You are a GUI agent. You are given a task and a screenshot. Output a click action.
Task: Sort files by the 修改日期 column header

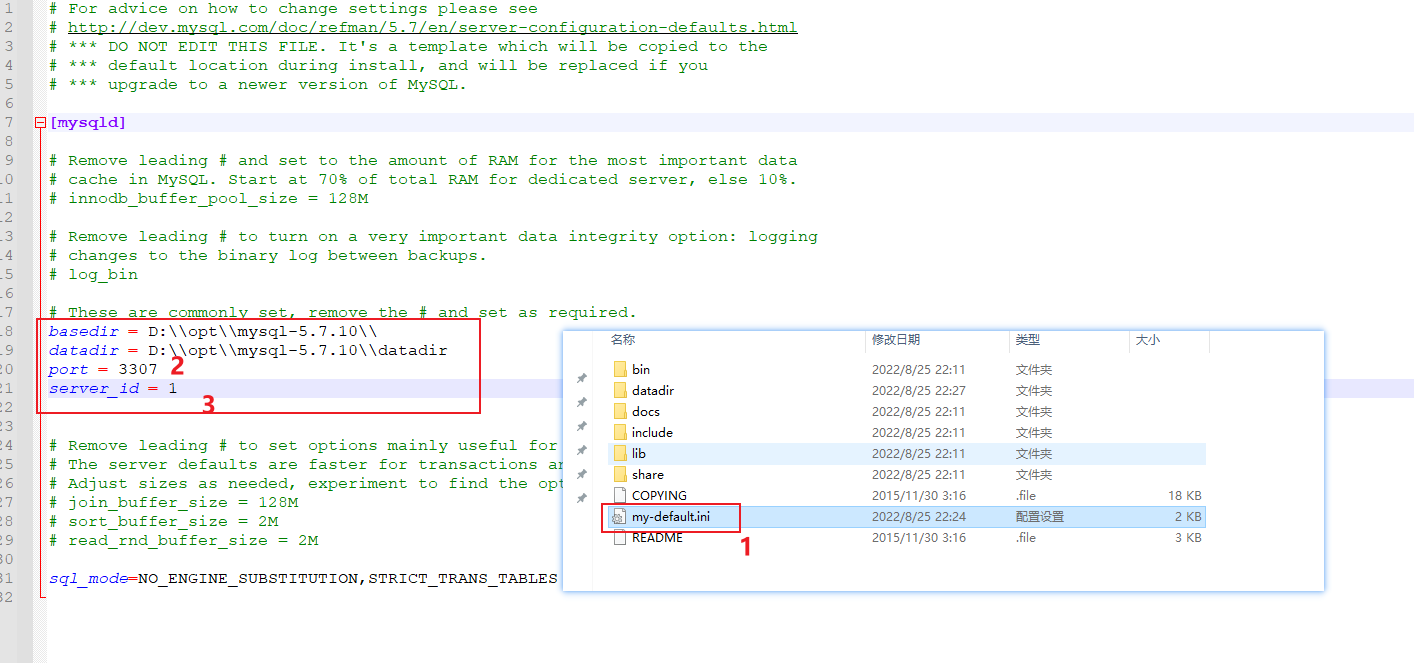pos(896,340)
